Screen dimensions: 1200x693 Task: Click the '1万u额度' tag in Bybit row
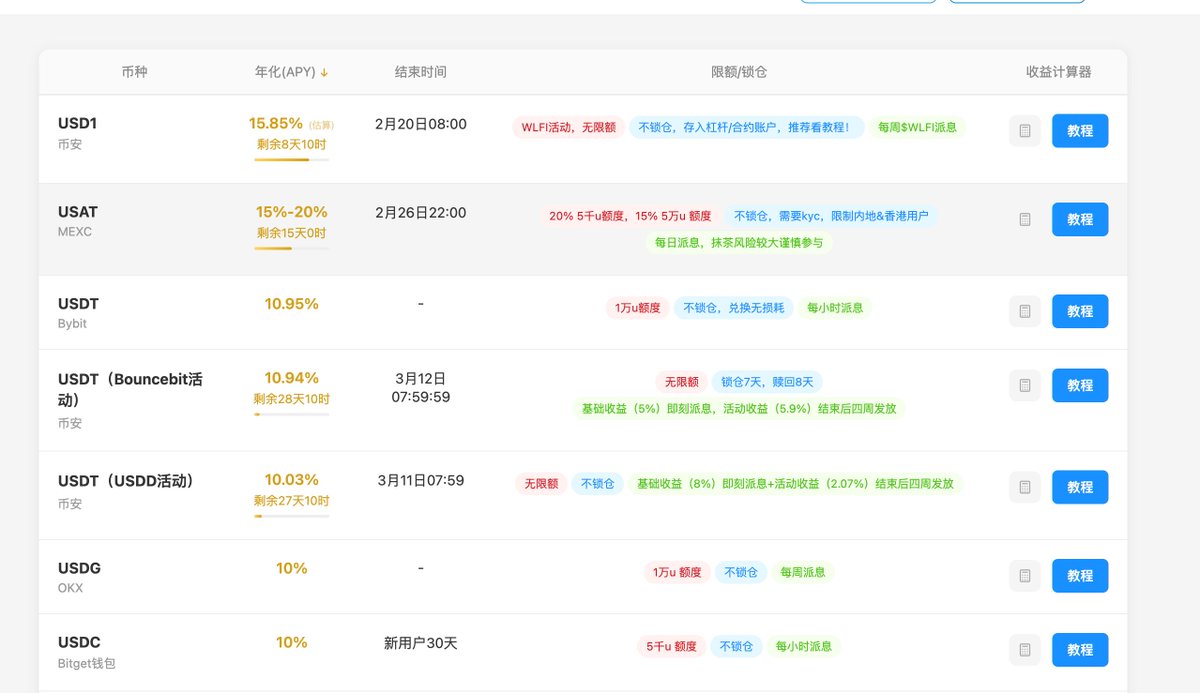[638, 308]
